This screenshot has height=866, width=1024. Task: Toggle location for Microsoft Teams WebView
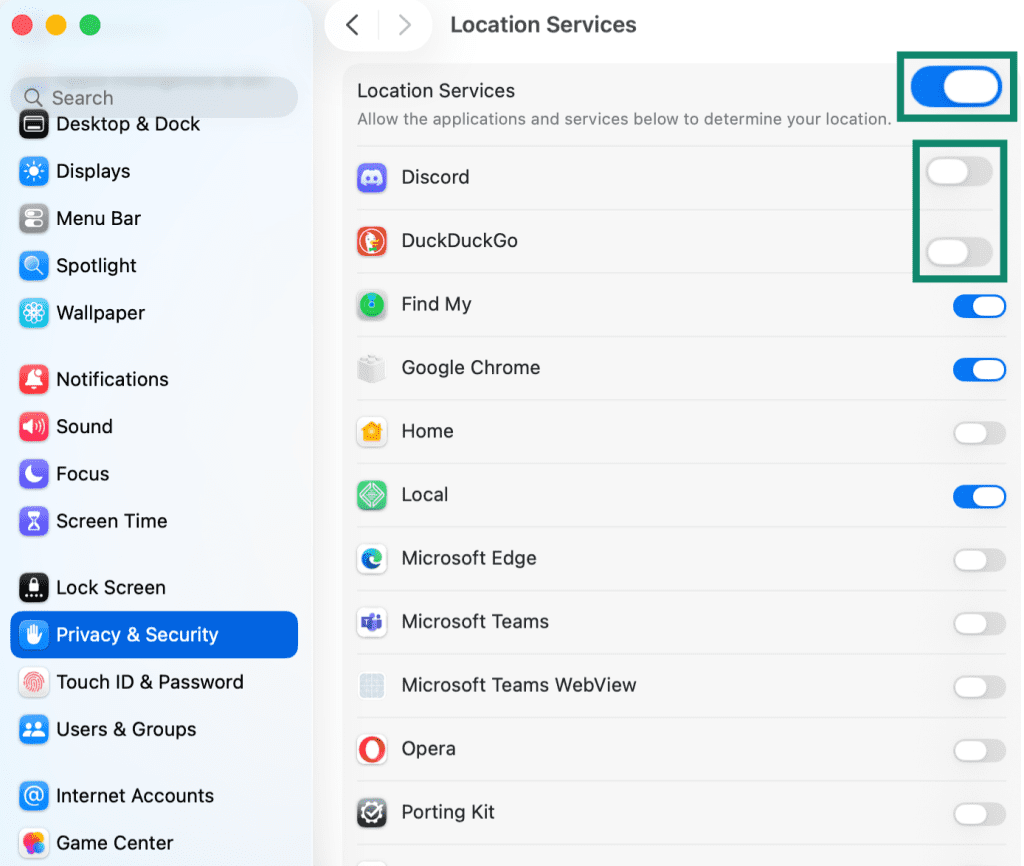(979, 686)
